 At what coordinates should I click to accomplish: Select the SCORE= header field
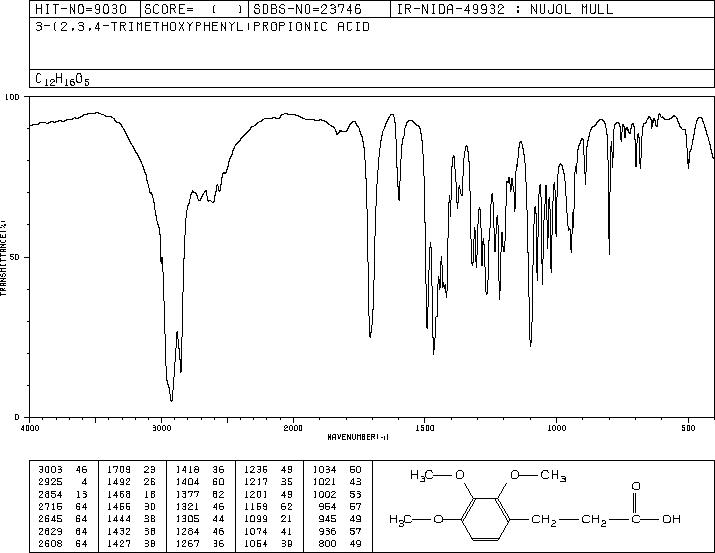194,9
